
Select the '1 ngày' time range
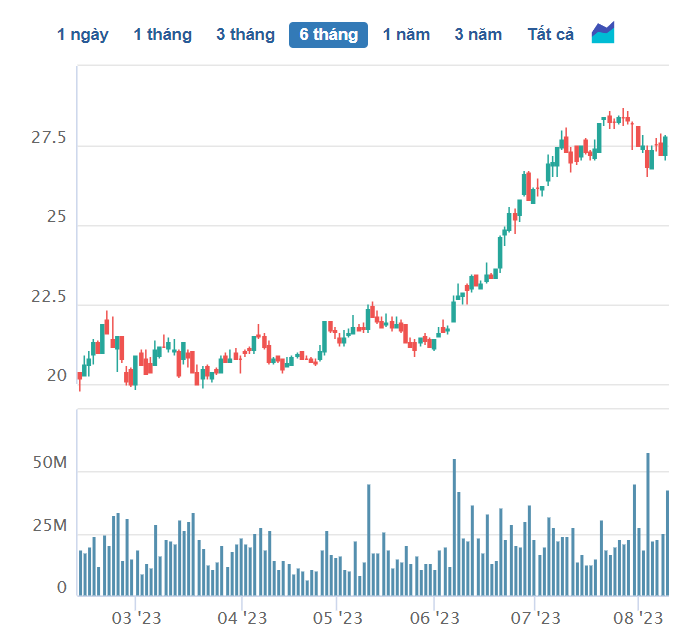coord(83,35)
